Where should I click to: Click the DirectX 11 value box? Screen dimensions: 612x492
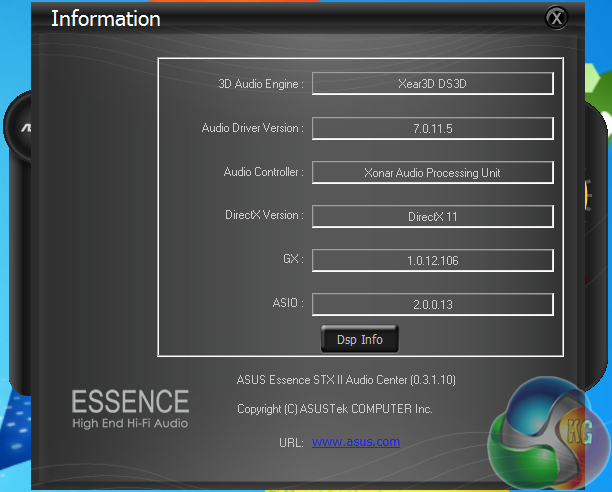(432, 216)
